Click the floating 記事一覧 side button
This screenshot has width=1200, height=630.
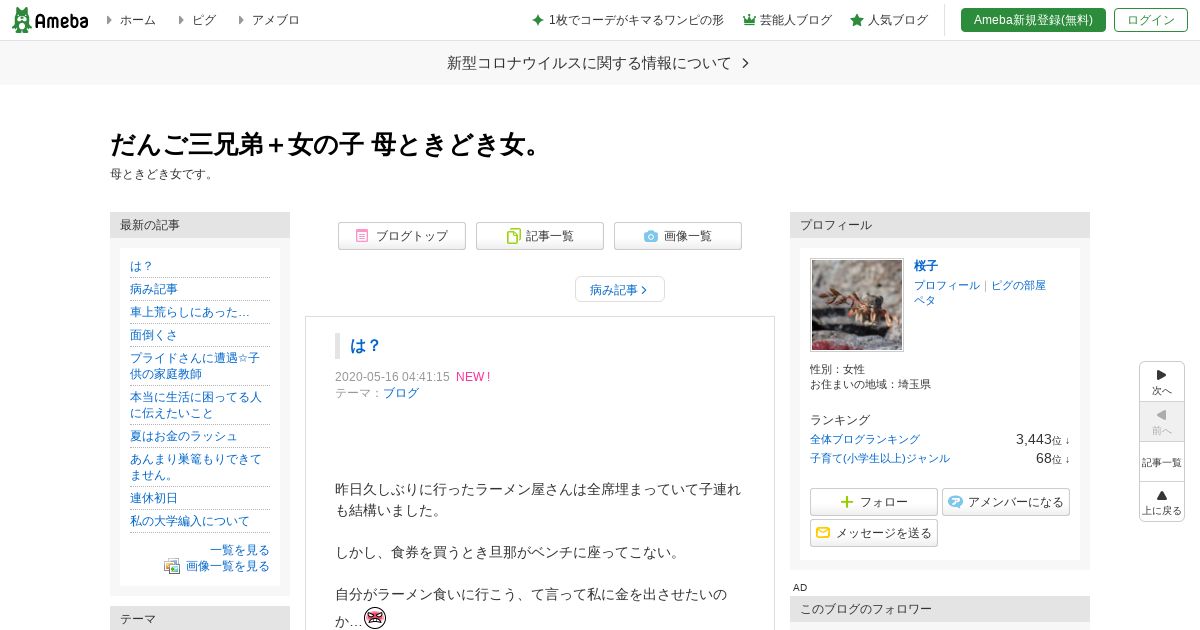pos(1162,462)
